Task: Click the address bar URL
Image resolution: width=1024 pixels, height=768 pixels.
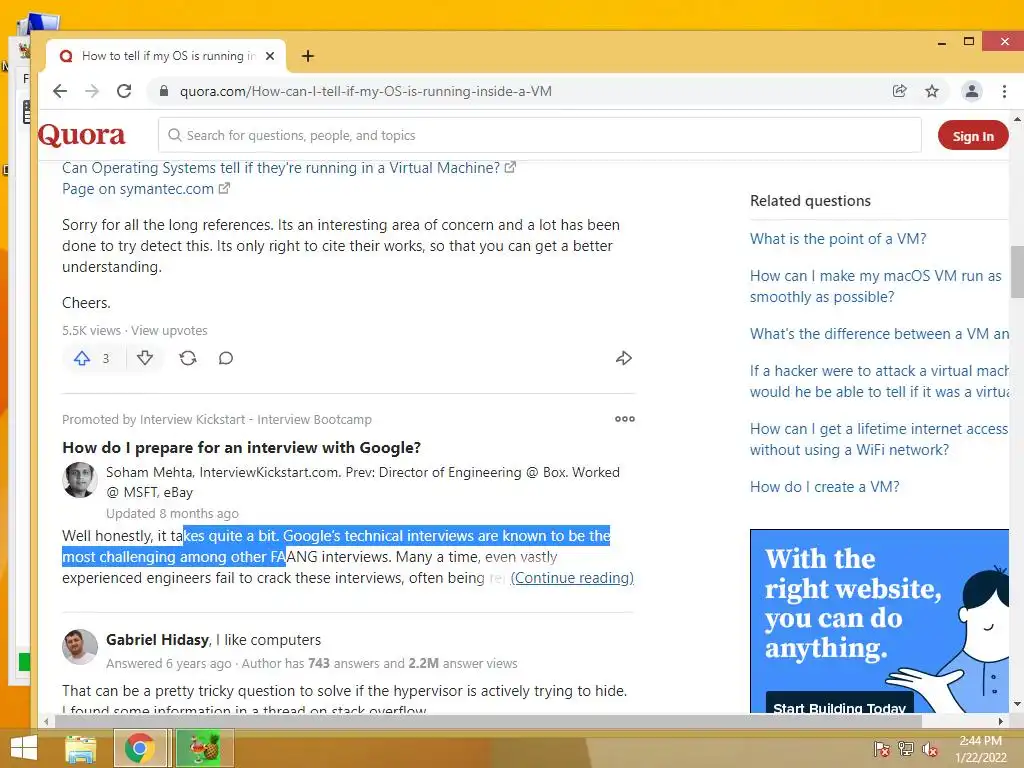Action: [366, 91]
